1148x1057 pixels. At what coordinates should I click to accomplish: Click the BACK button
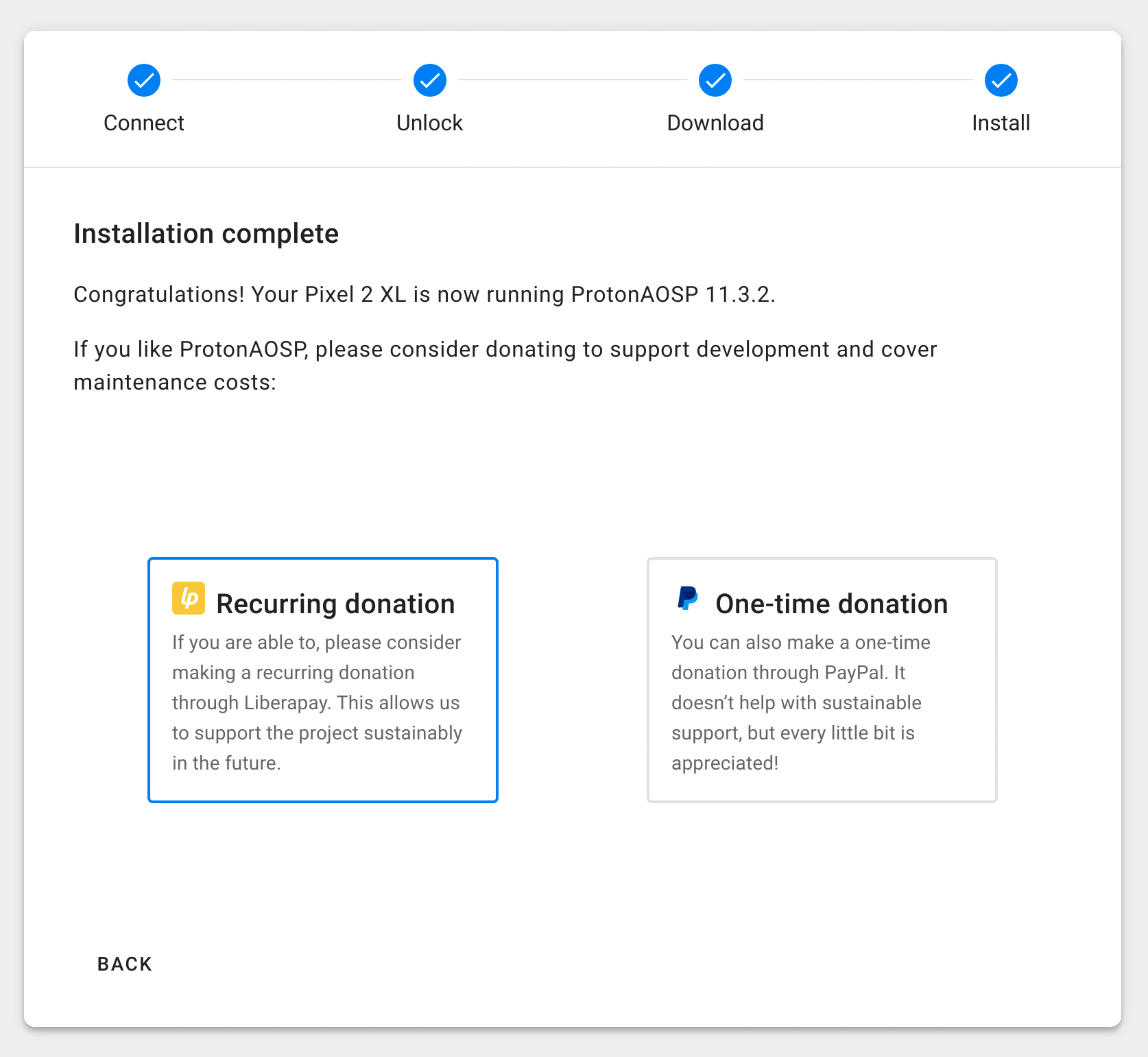(x=124, y=963)
